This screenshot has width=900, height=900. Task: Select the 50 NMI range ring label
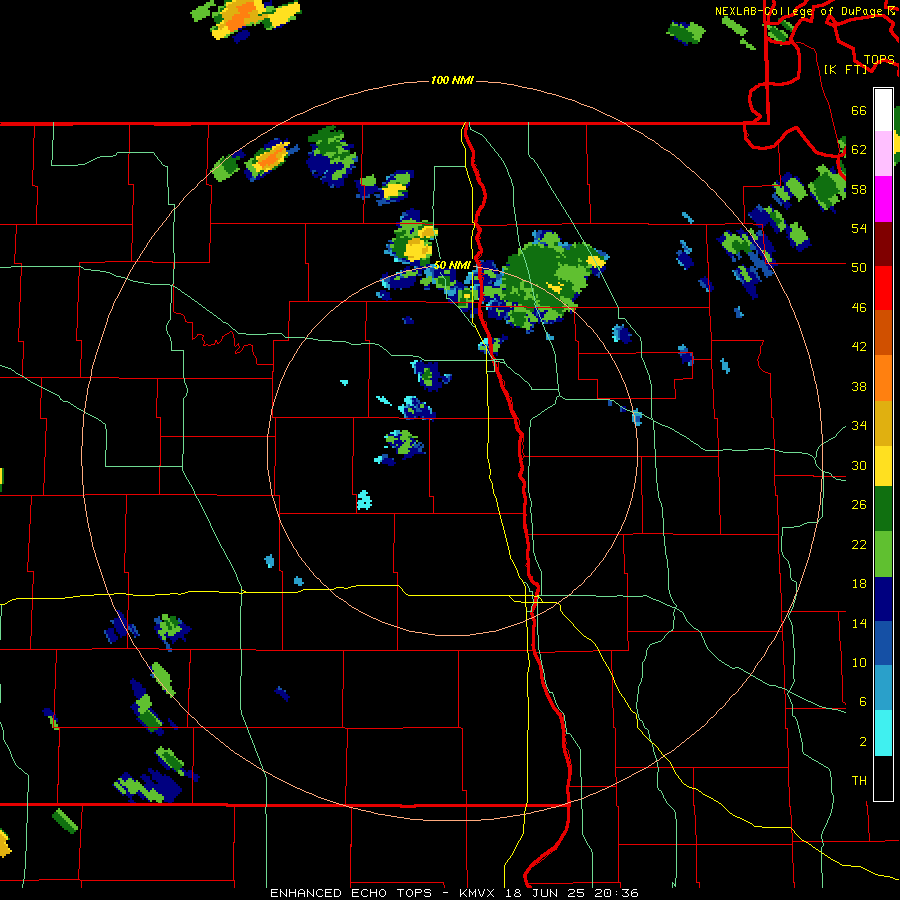point(452,265)
